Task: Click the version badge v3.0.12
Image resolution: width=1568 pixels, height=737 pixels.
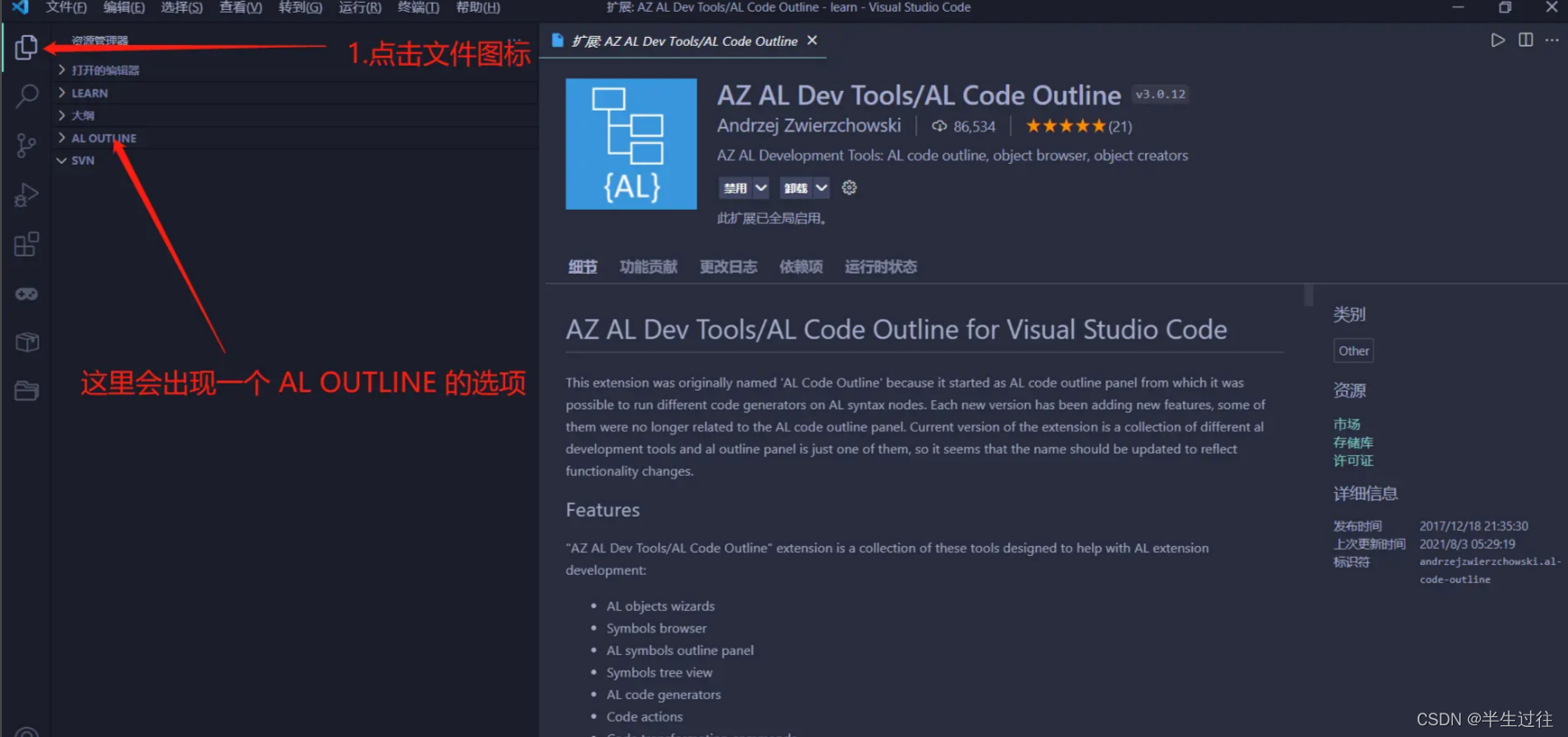Action: click(1160, 94)
